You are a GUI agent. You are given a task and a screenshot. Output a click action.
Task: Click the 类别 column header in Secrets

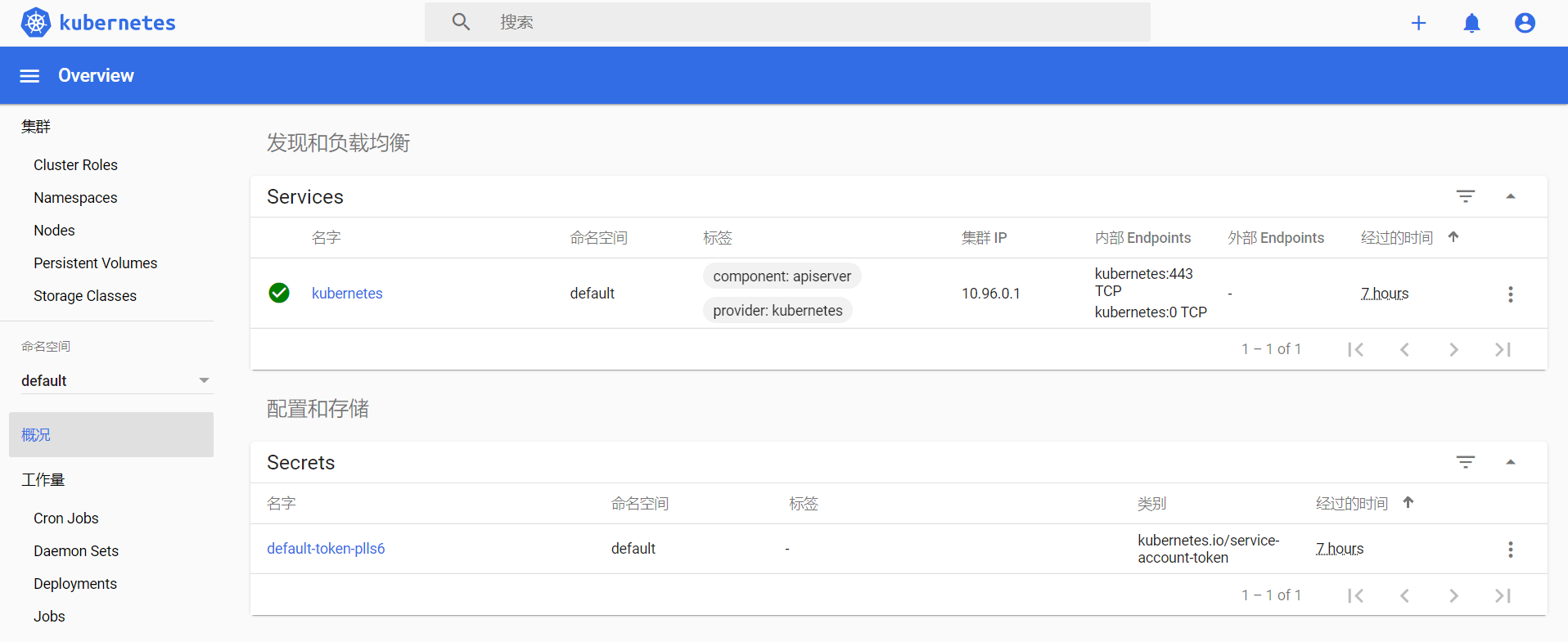tap(1151, 504)
